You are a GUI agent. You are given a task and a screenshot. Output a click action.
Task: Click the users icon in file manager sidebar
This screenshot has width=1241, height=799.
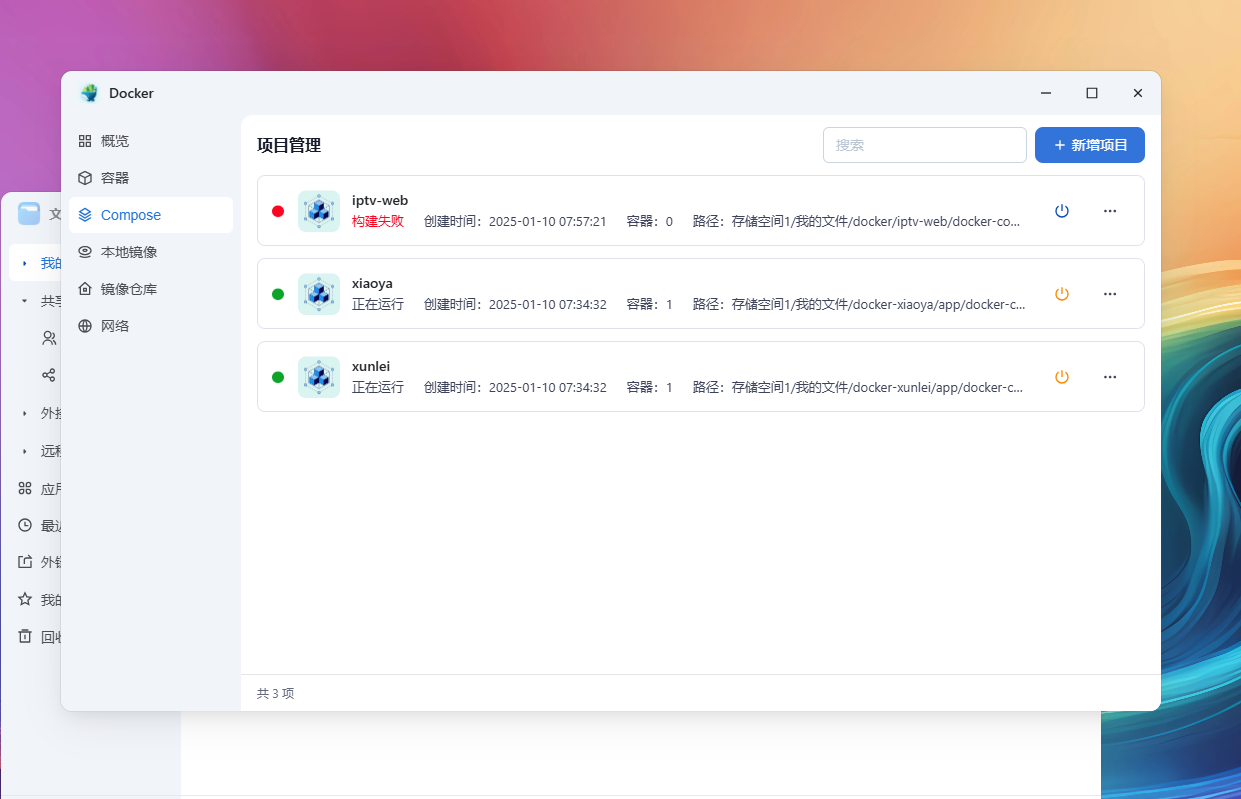point(49,338)
